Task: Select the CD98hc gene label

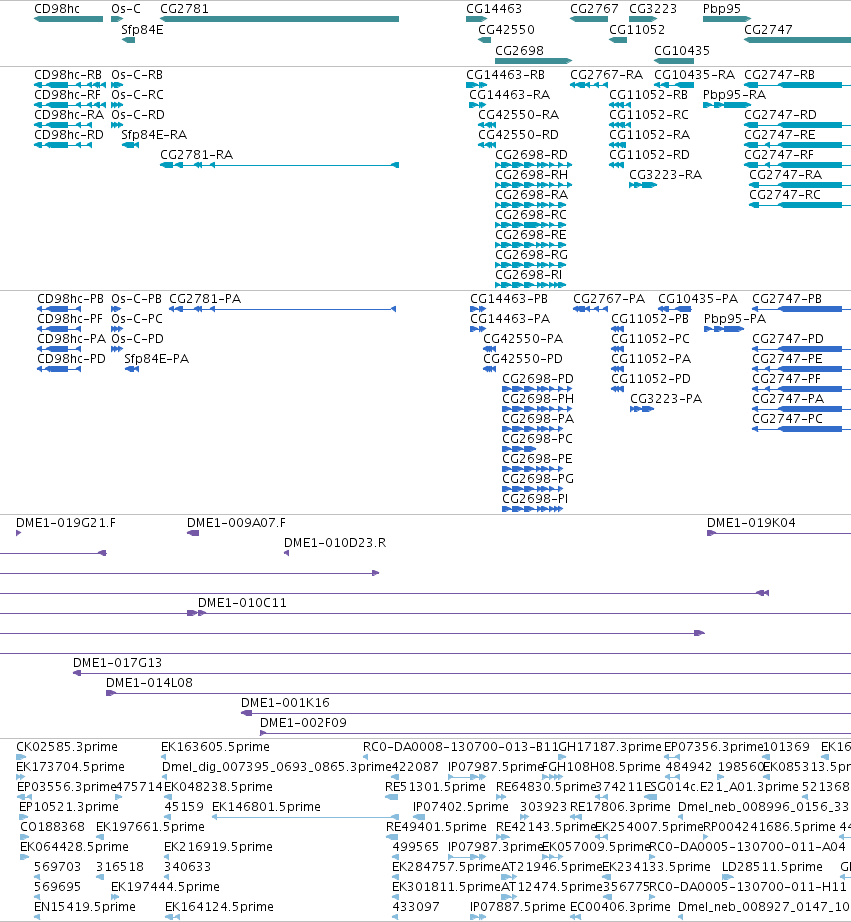Action: [x=57, y=9]
